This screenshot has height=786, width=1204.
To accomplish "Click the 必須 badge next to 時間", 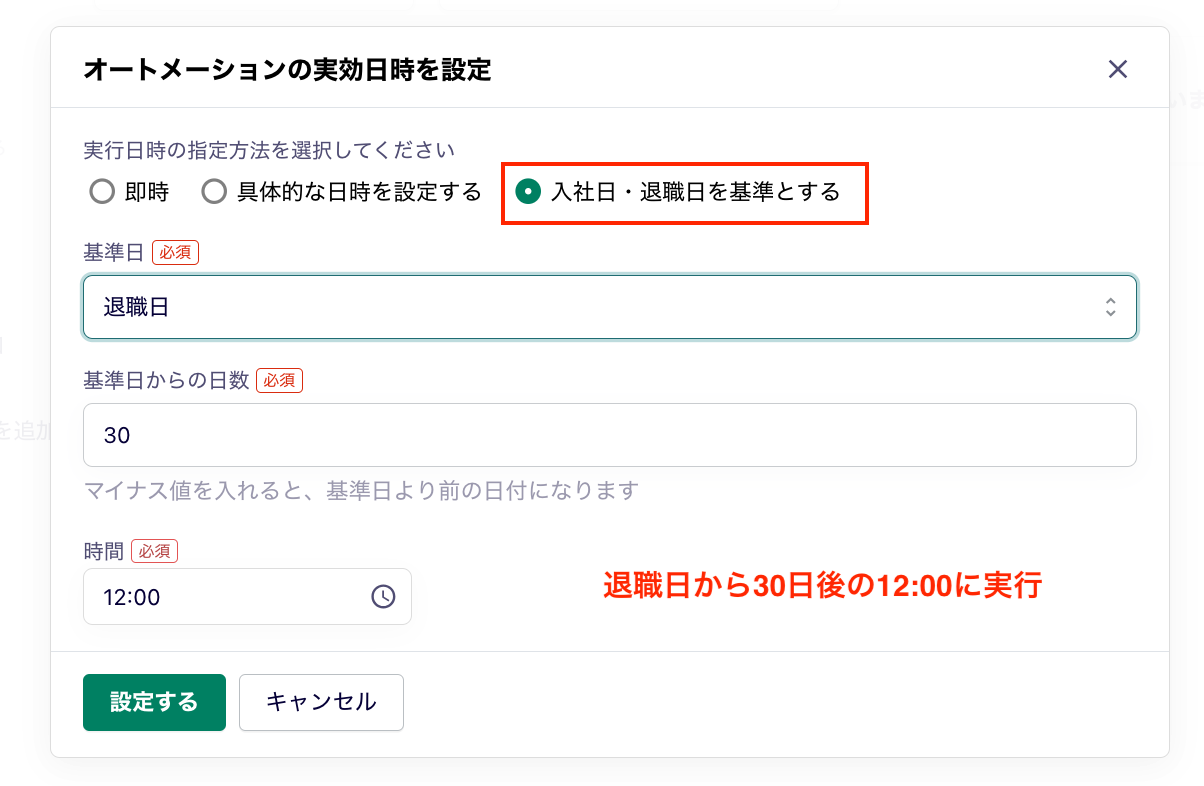I will [x=155, y=551].
